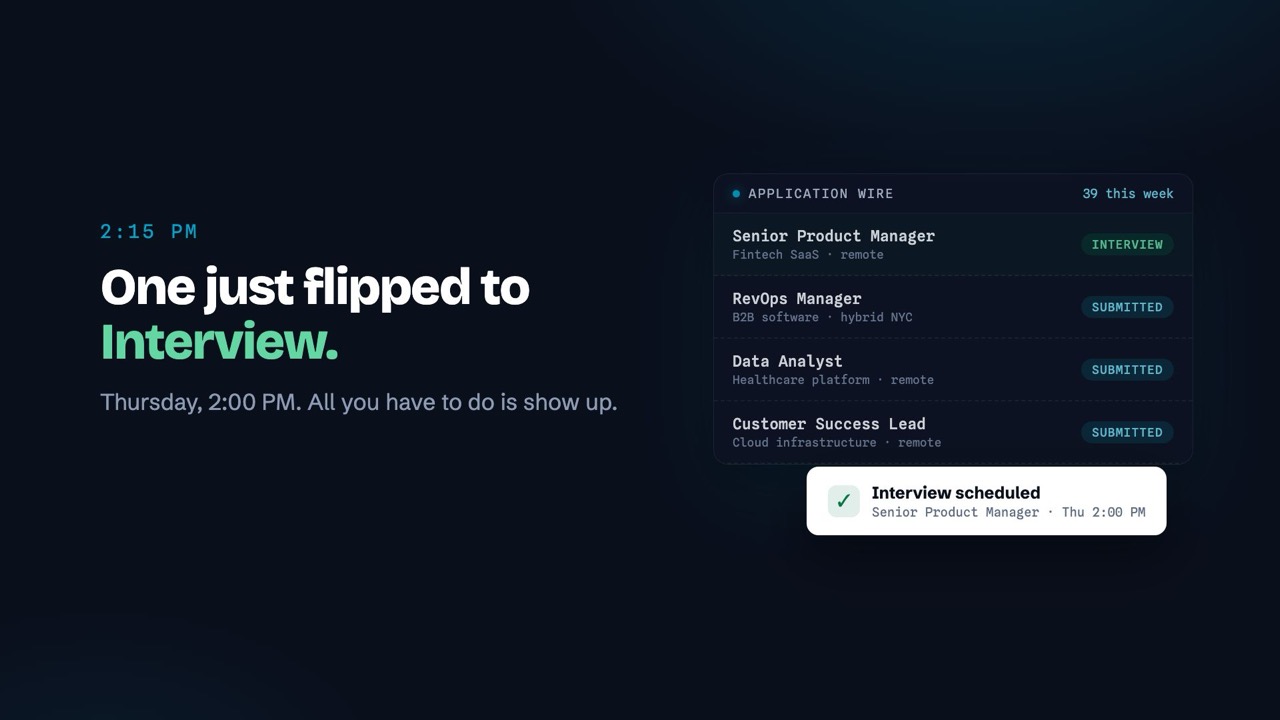
Task: Click the "Interview scheduled" notification title
Action: [956, 493]
